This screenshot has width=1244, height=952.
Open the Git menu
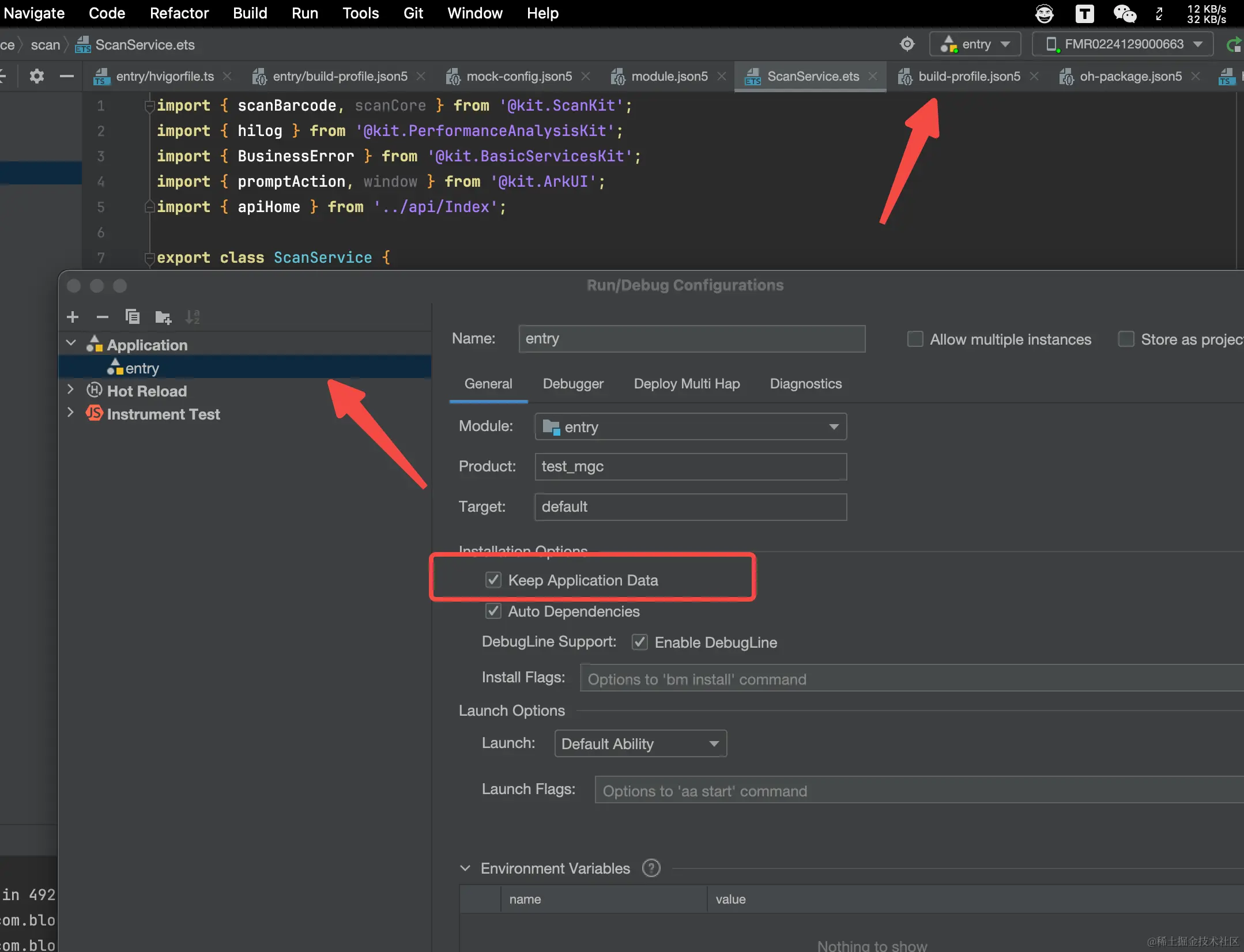[x=413, y=13]
